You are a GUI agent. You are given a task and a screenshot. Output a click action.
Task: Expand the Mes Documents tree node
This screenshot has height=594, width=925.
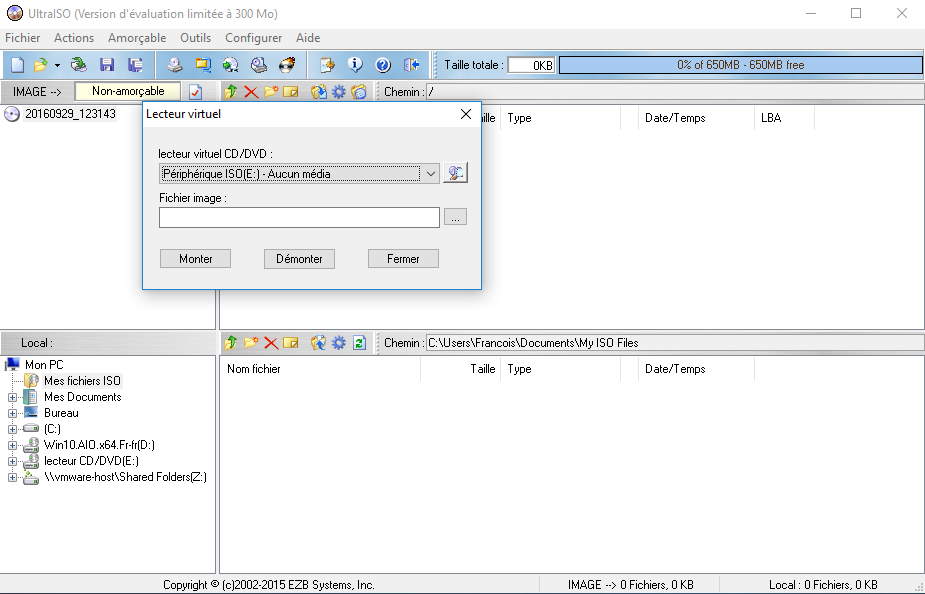(12, 397)
